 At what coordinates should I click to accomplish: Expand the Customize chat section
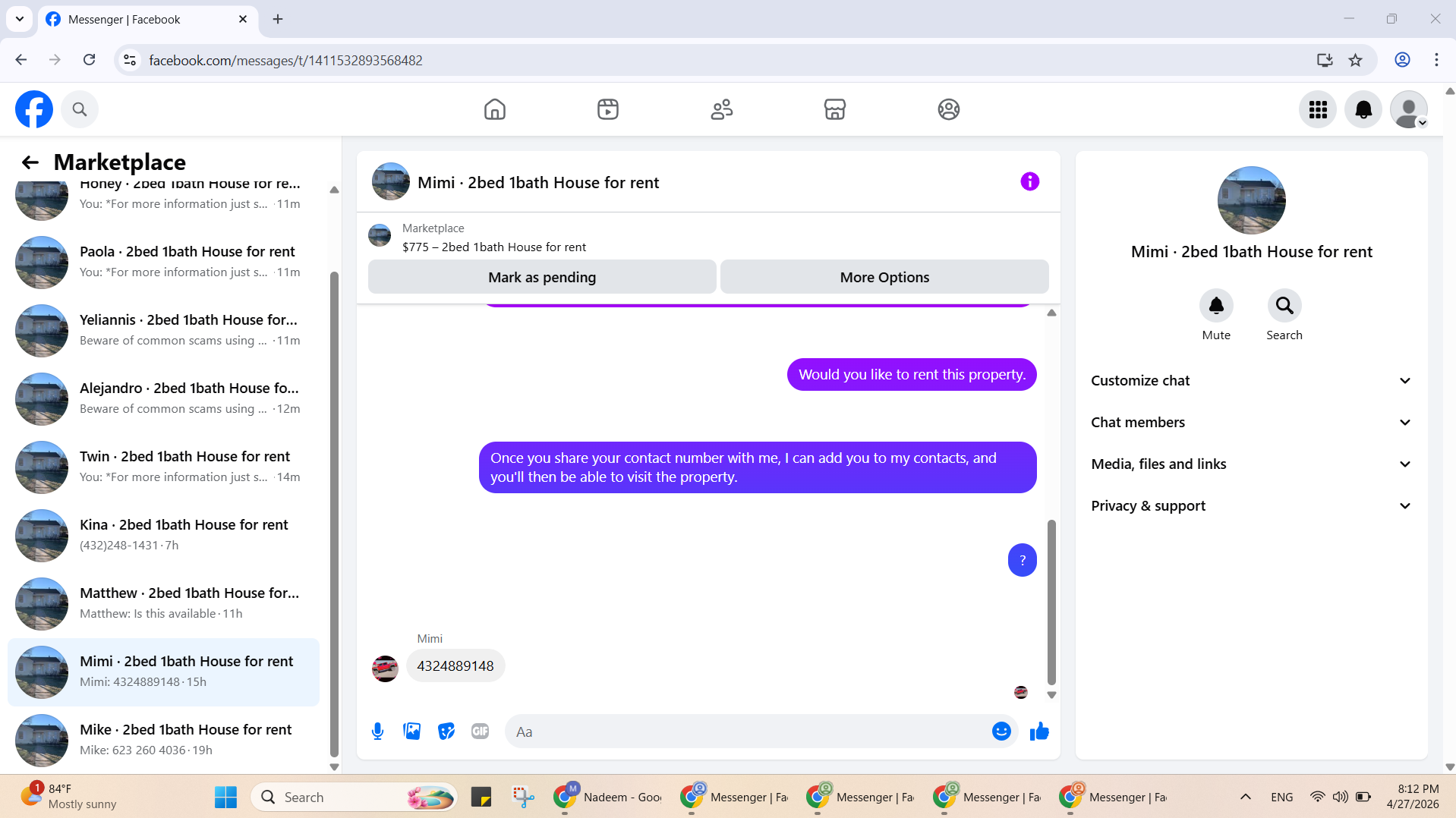pos(1252,381)
